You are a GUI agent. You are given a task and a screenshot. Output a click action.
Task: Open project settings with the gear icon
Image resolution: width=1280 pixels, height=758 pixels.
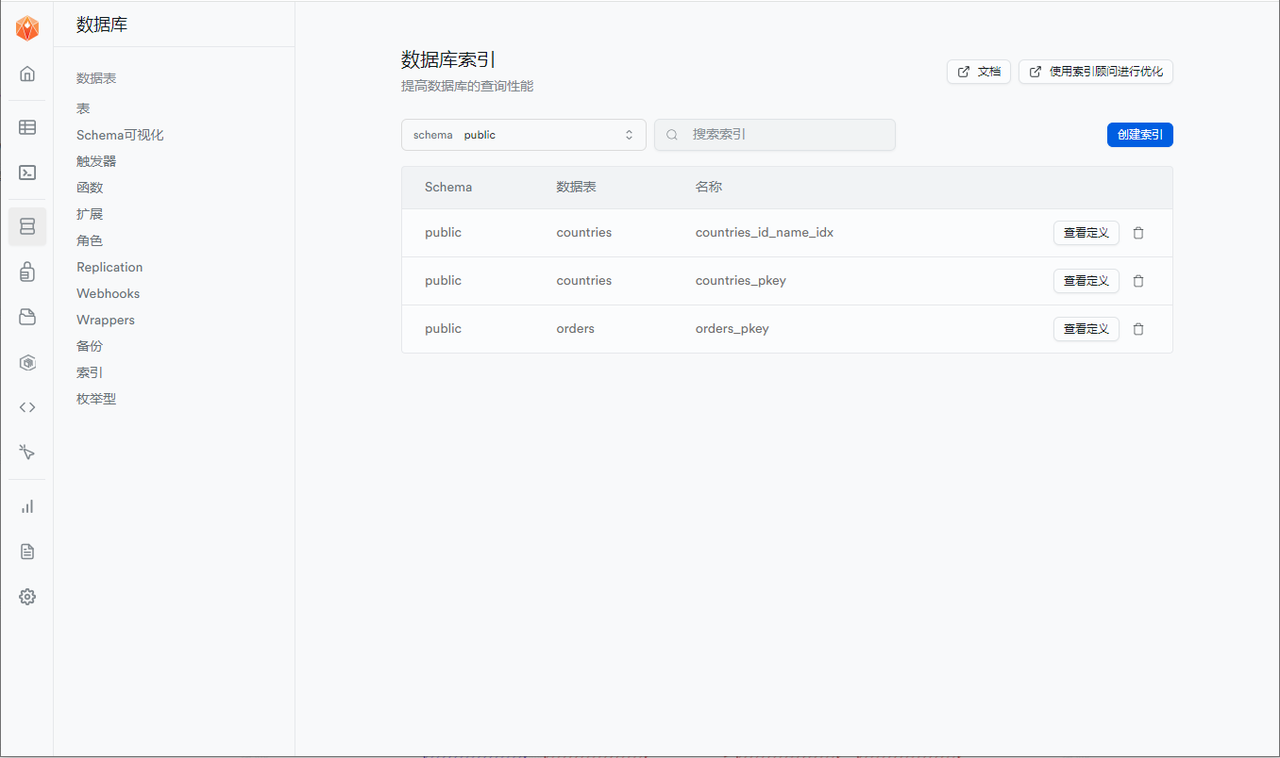(27, 596)
